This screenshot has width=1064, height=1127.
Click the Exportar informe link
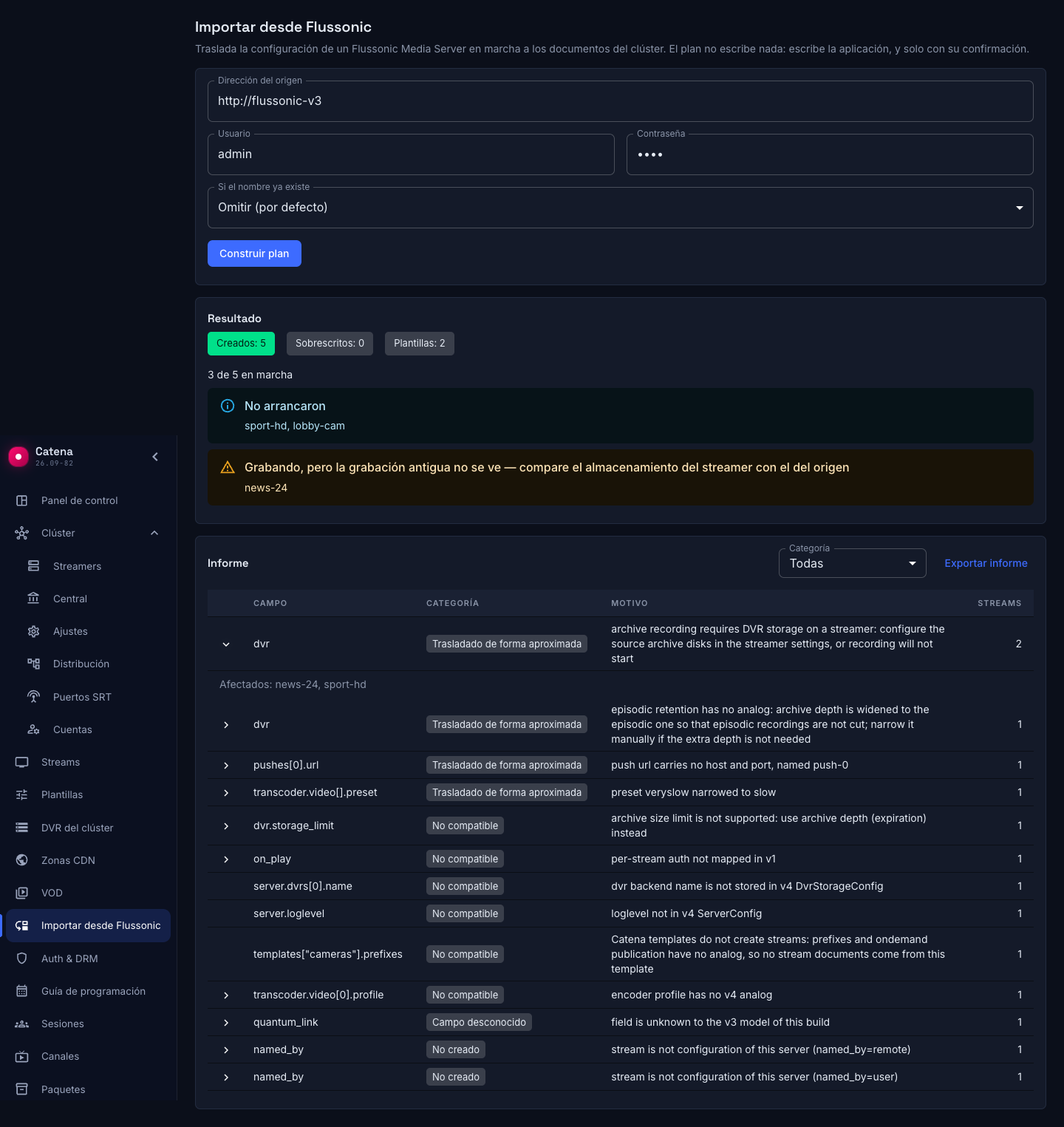pos(986,563)
